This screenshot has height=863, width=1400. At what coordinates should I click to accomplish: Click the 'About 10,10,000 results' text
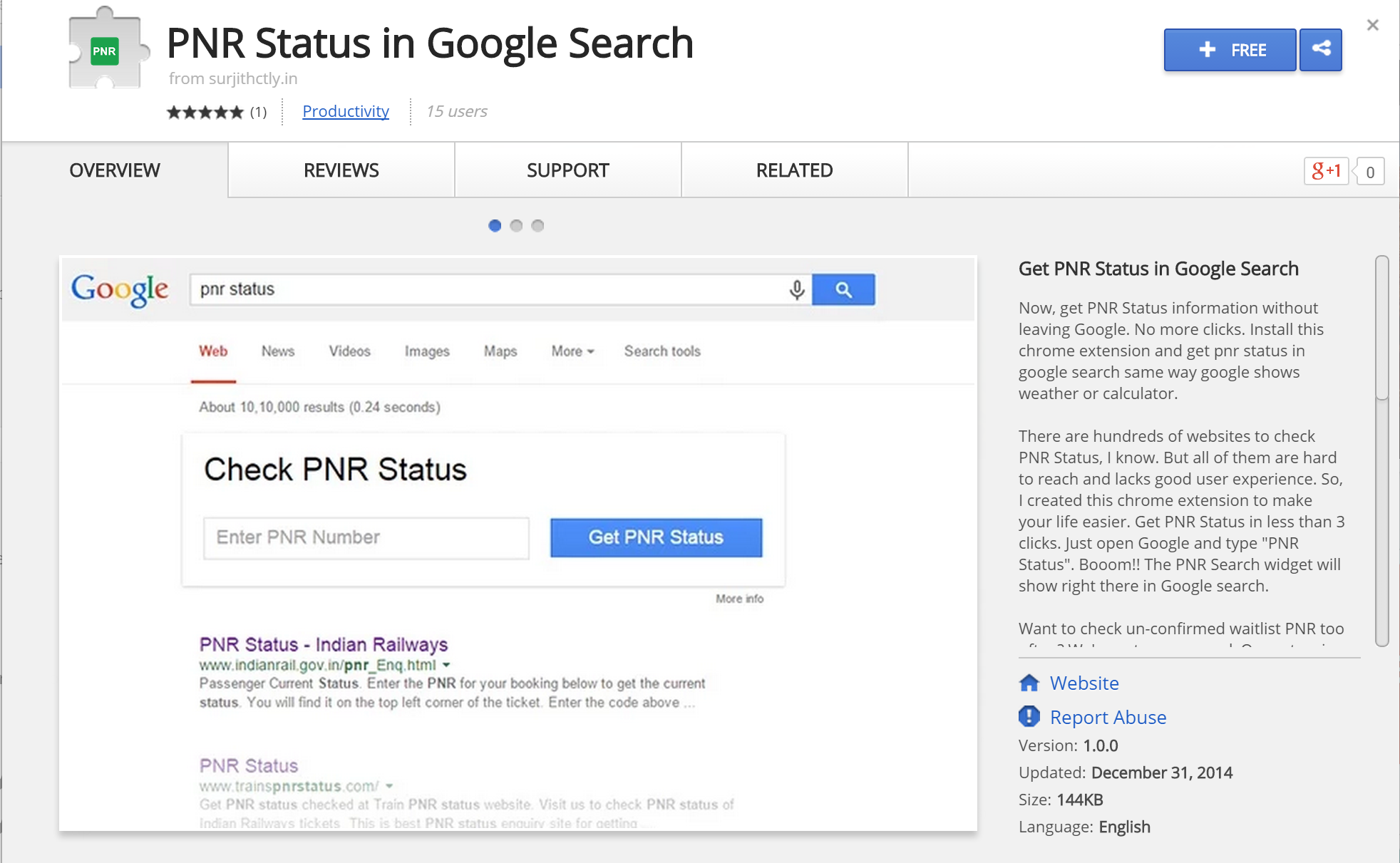(x=319, y=407)
